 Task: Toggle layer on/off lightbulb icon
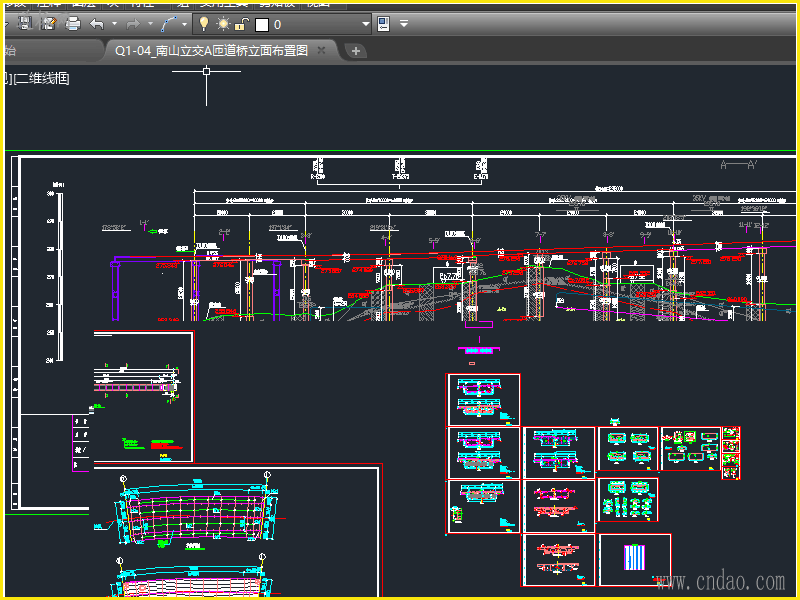click(204, 23)
